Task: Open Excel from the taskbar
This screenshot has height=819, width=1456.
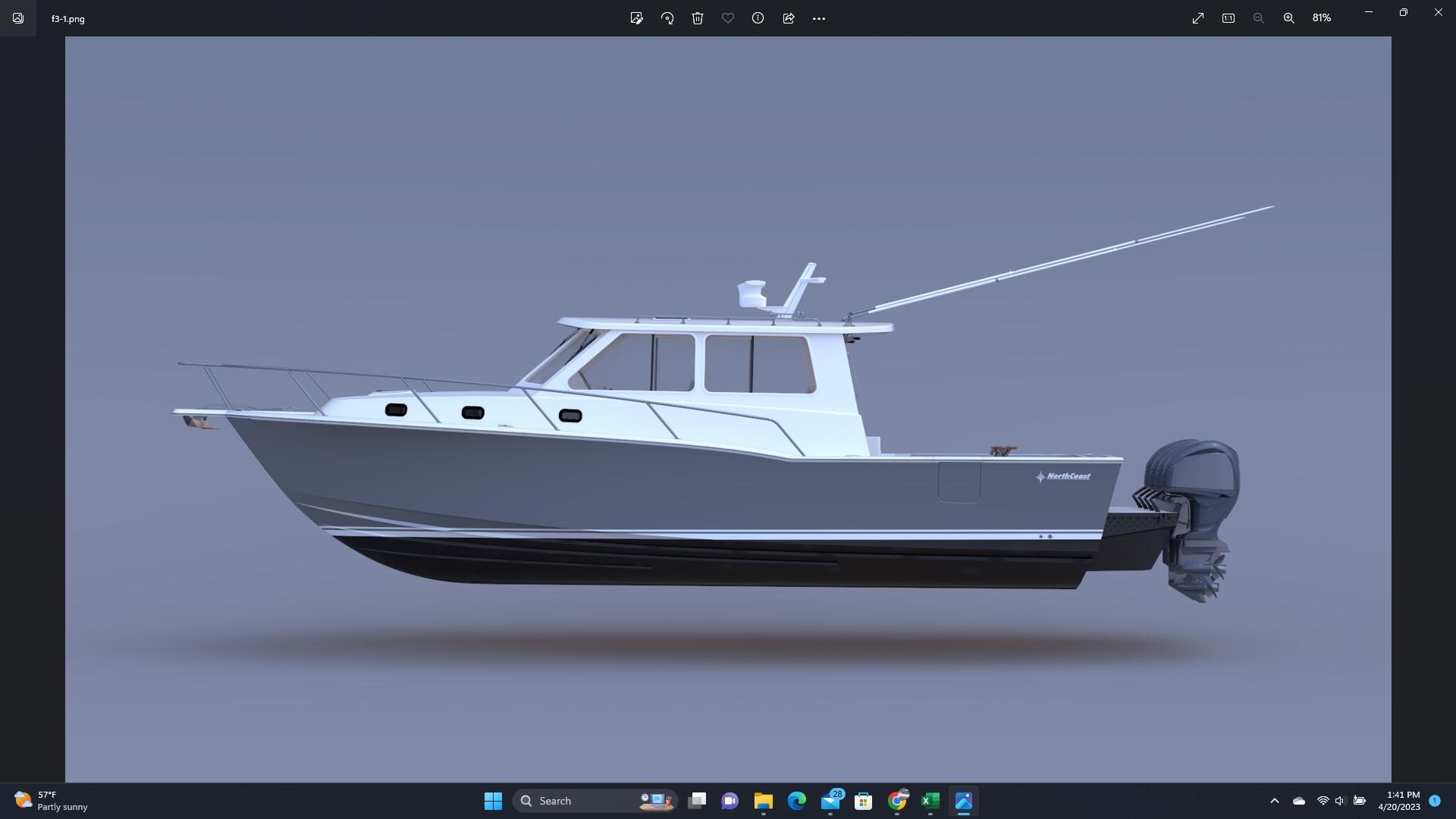Action: pyautogui.click(x=930, y=801)
